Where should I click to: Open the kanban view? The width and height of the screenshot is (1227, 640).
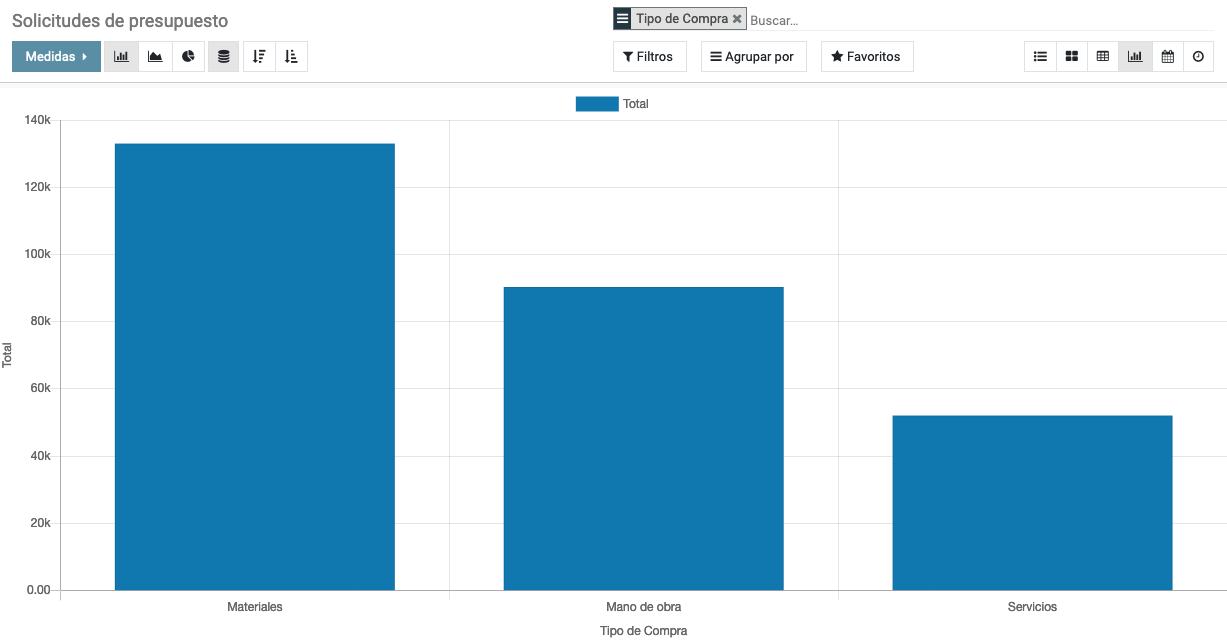(x=1072, y=57)
